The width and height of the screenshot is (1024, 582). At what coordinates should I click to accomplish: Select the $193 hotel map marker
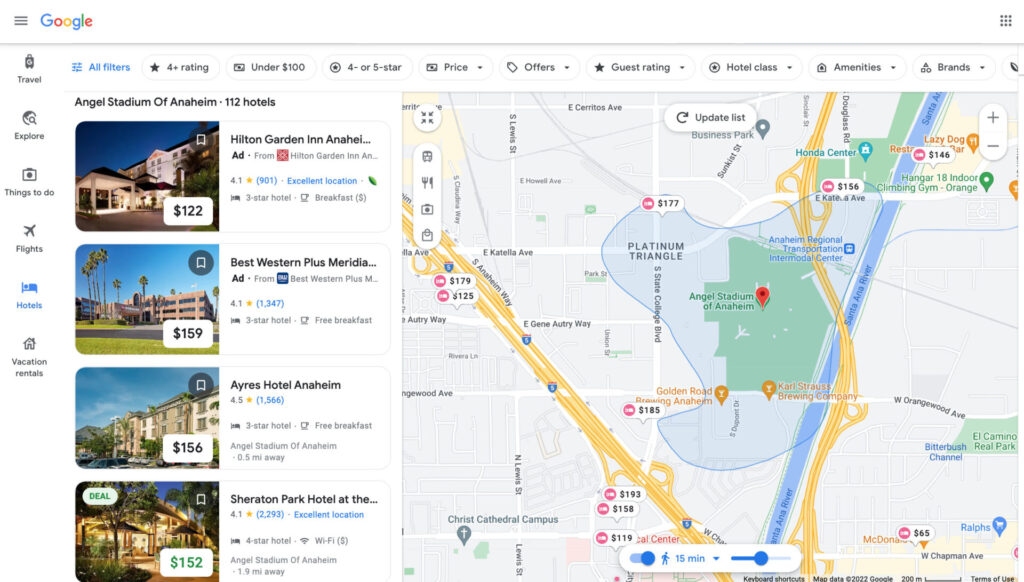tap(623, 494)
